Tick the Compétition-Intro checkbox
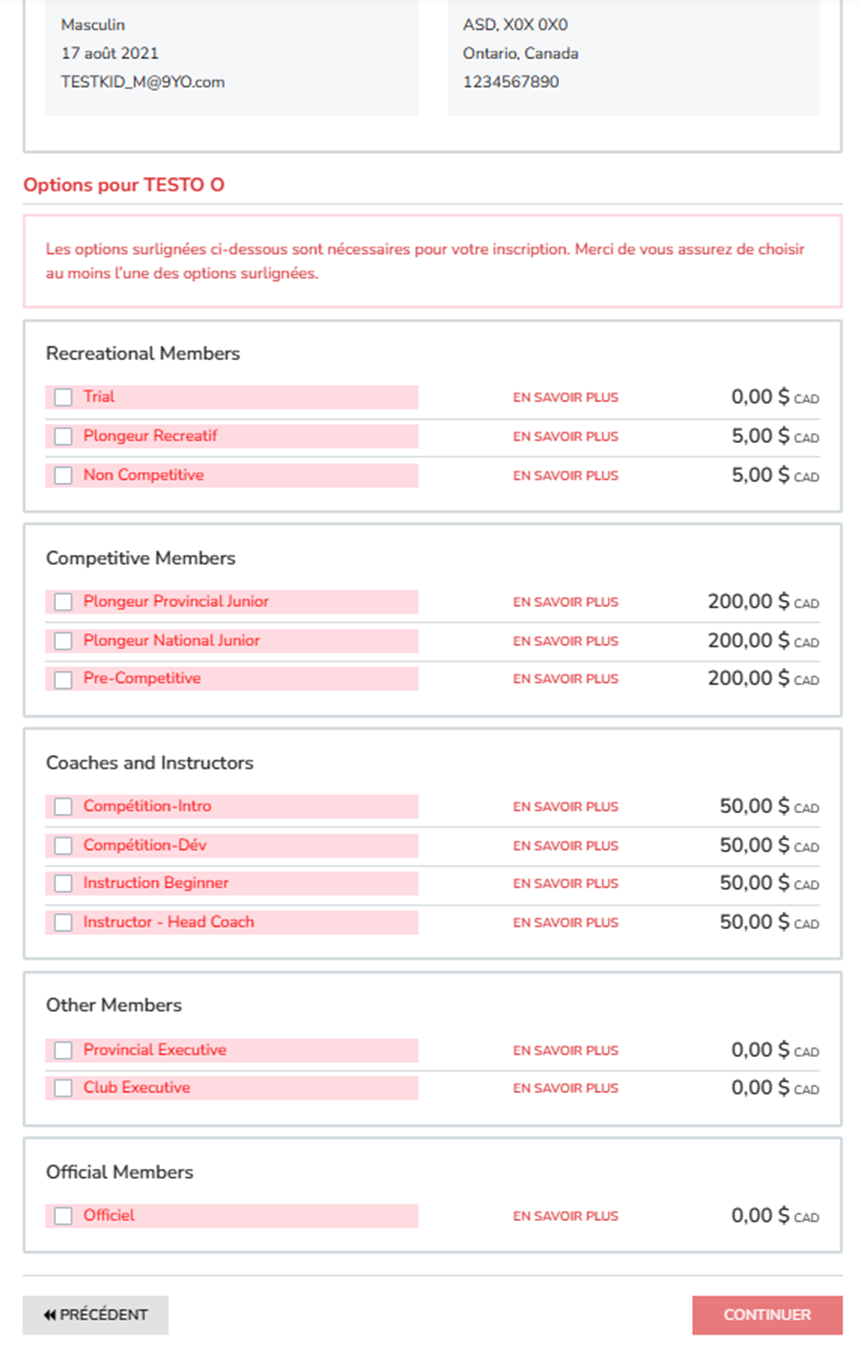The image size is (861, 1350). 63,807
